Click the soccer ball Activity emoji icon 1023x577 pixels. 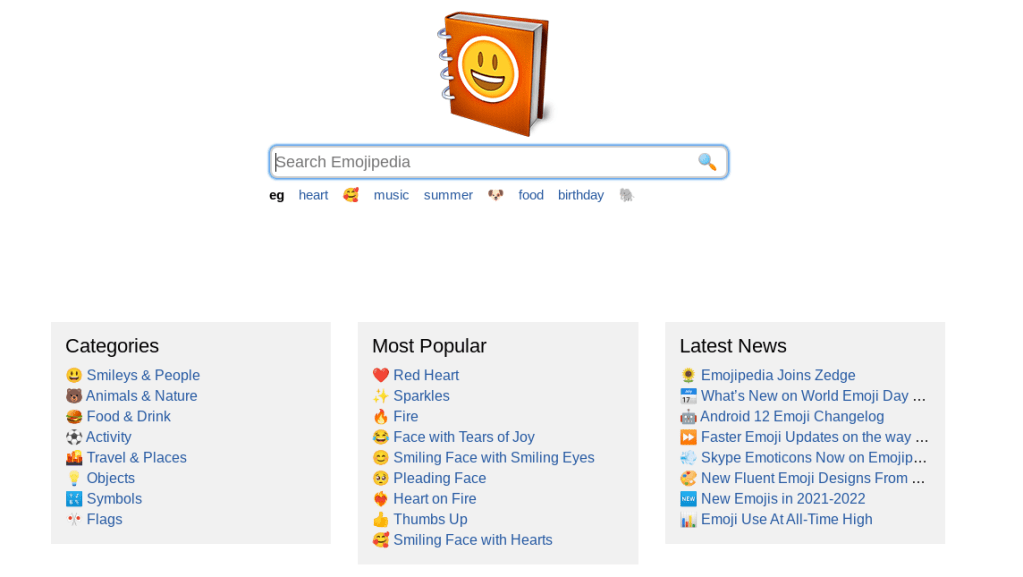[x=74, y=437]
